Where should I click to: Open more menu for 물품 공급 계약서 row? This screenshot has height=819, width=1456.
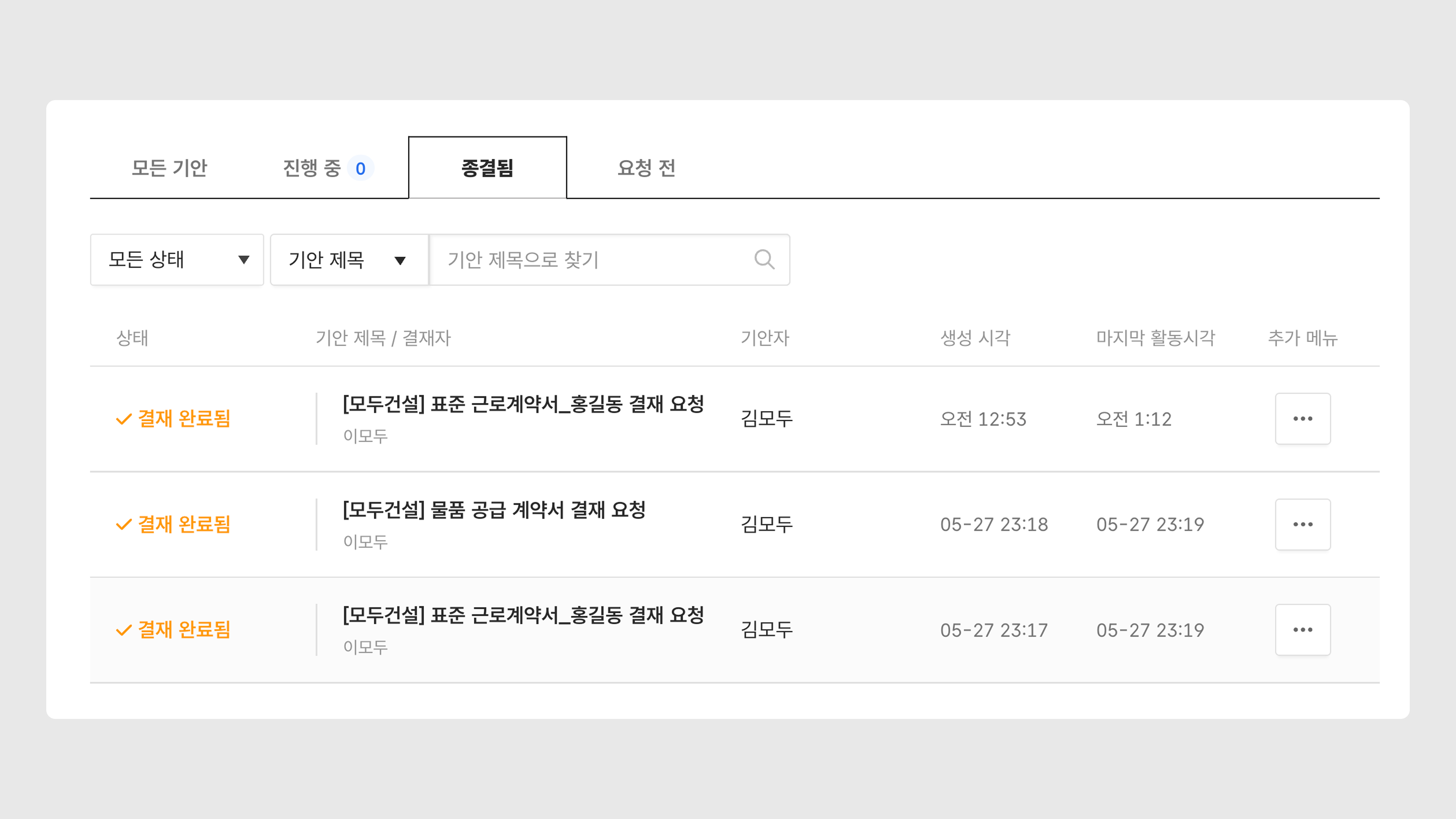(1302, 524)
